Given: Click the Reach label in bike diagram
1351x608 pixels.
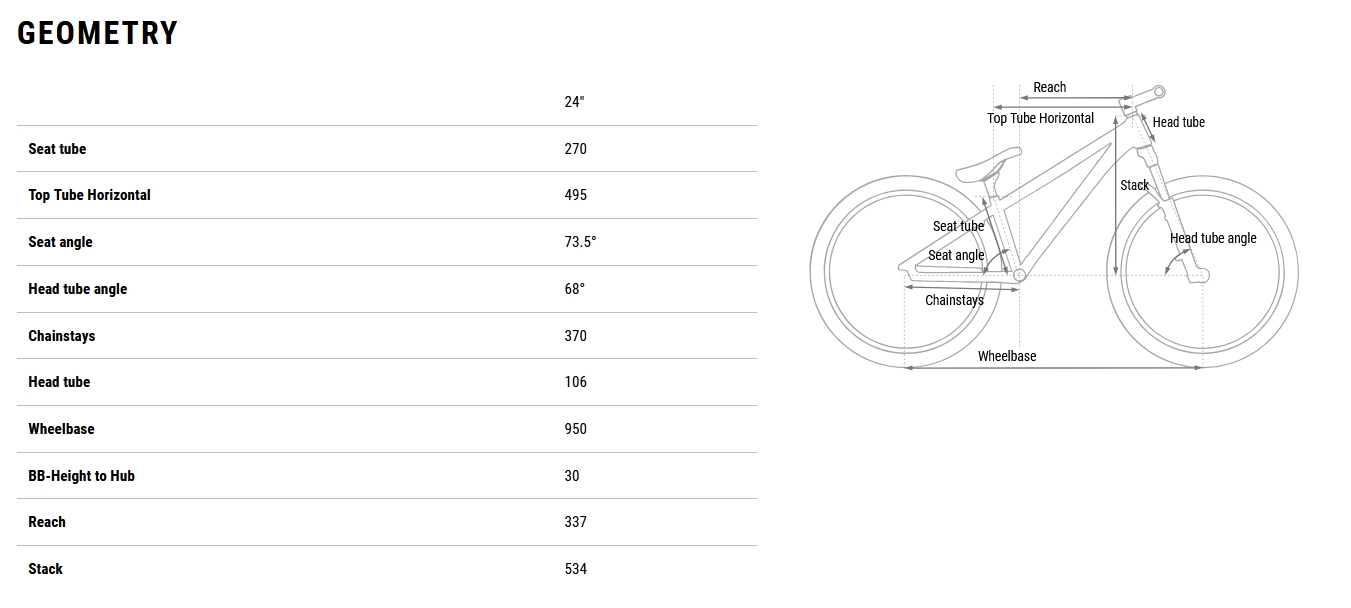Looking at the screenshot, I should [1049, 88].
